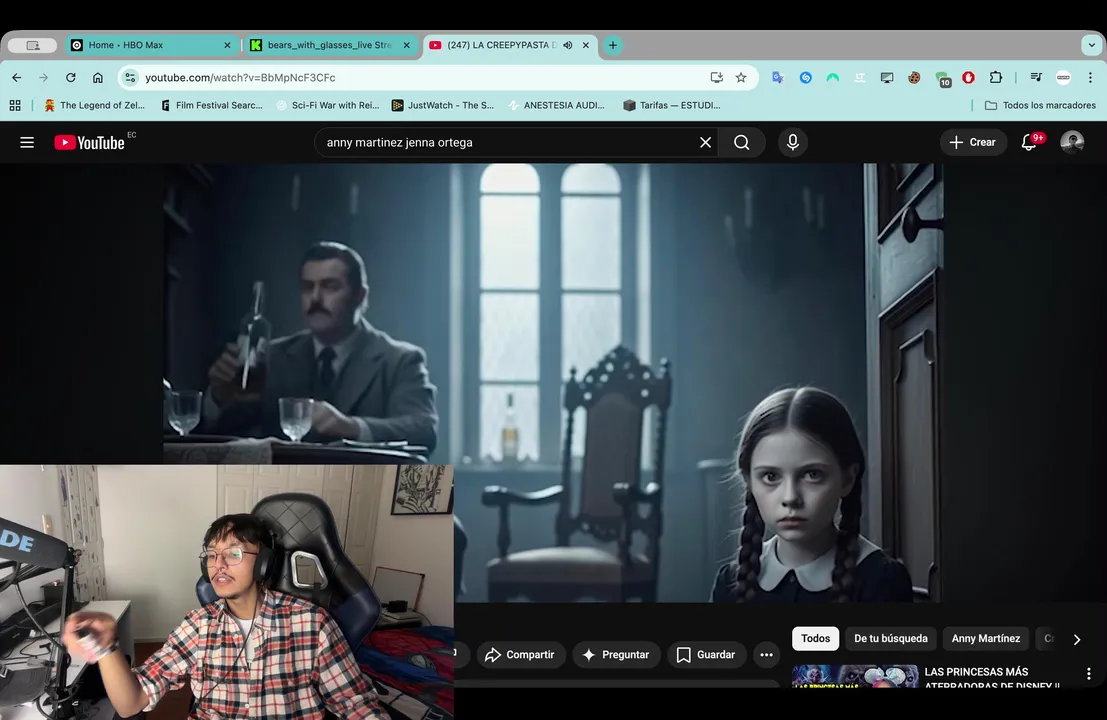
Task: Open the JustWatch - The S... bookmark
Action: point(443,105)
